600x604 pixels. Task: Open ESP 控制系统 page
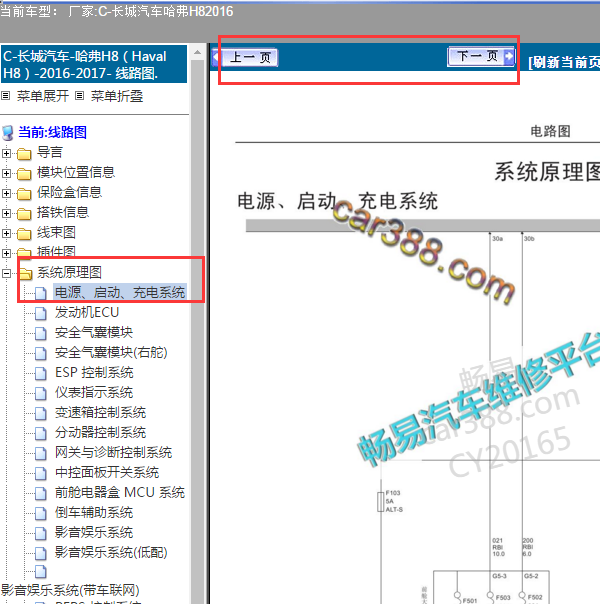coord(94,372)
